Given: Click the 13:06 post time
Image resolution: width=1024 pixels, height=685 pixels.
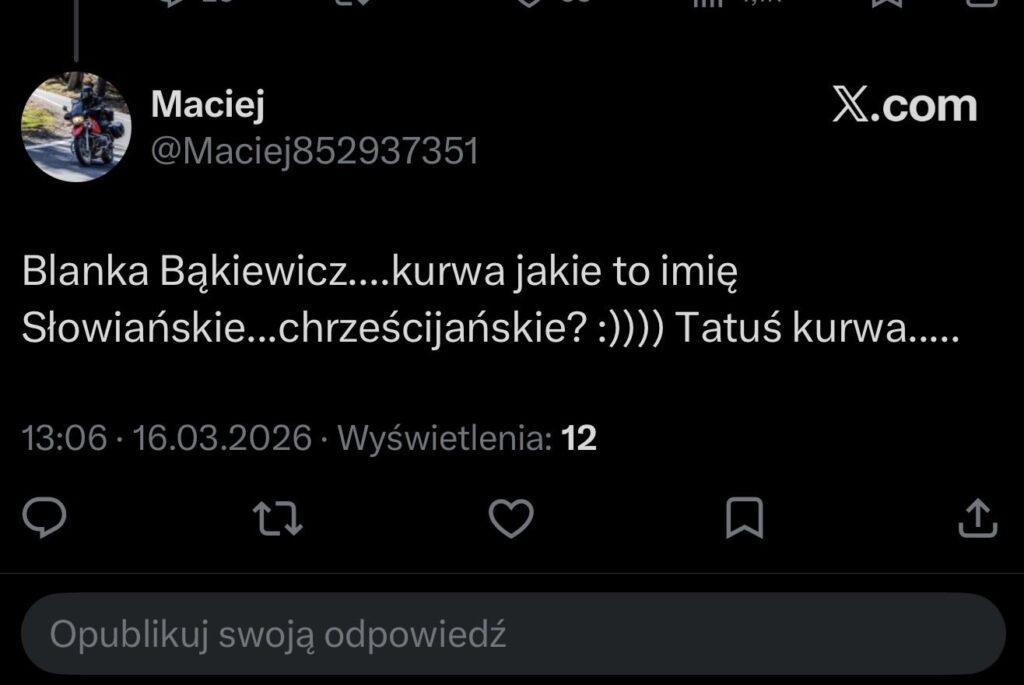Looking at the screenshot, I should pyautogui.click(x=64, y=438).
